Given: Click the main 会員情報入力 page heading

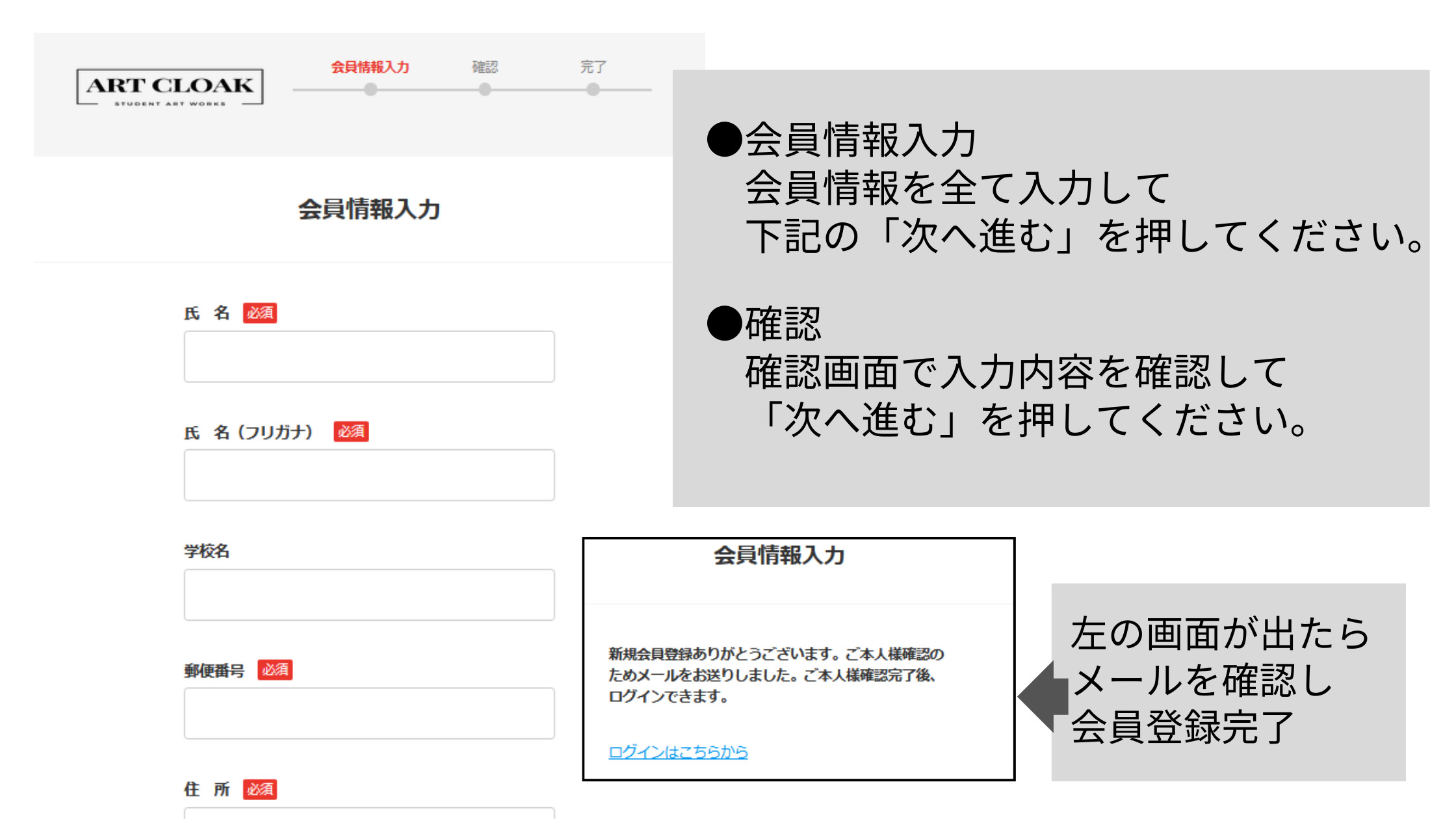Looking at the screenshot, I should coord(369,209).
